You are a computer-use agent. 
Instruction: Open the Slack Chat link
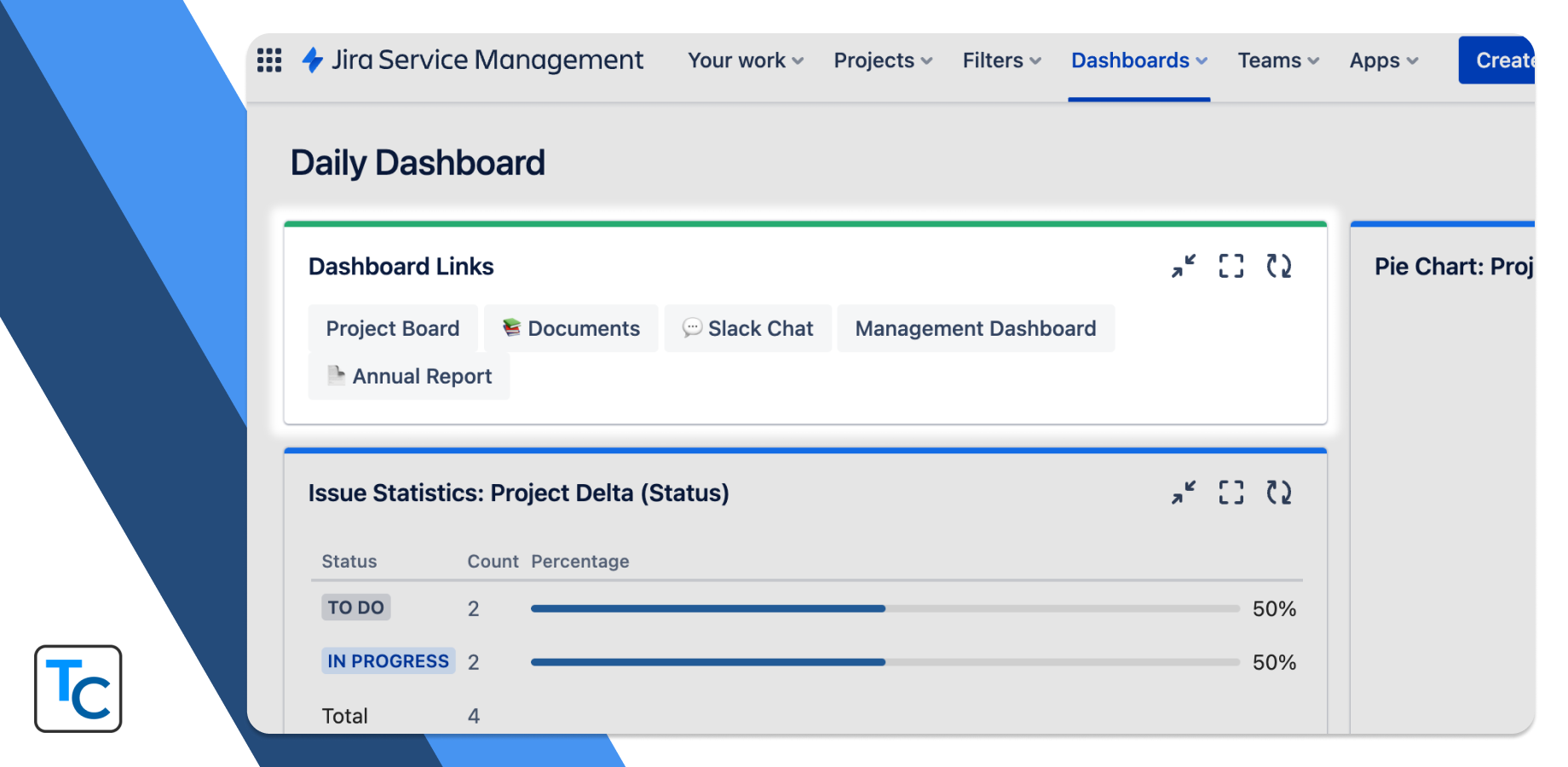click(748, 328)
